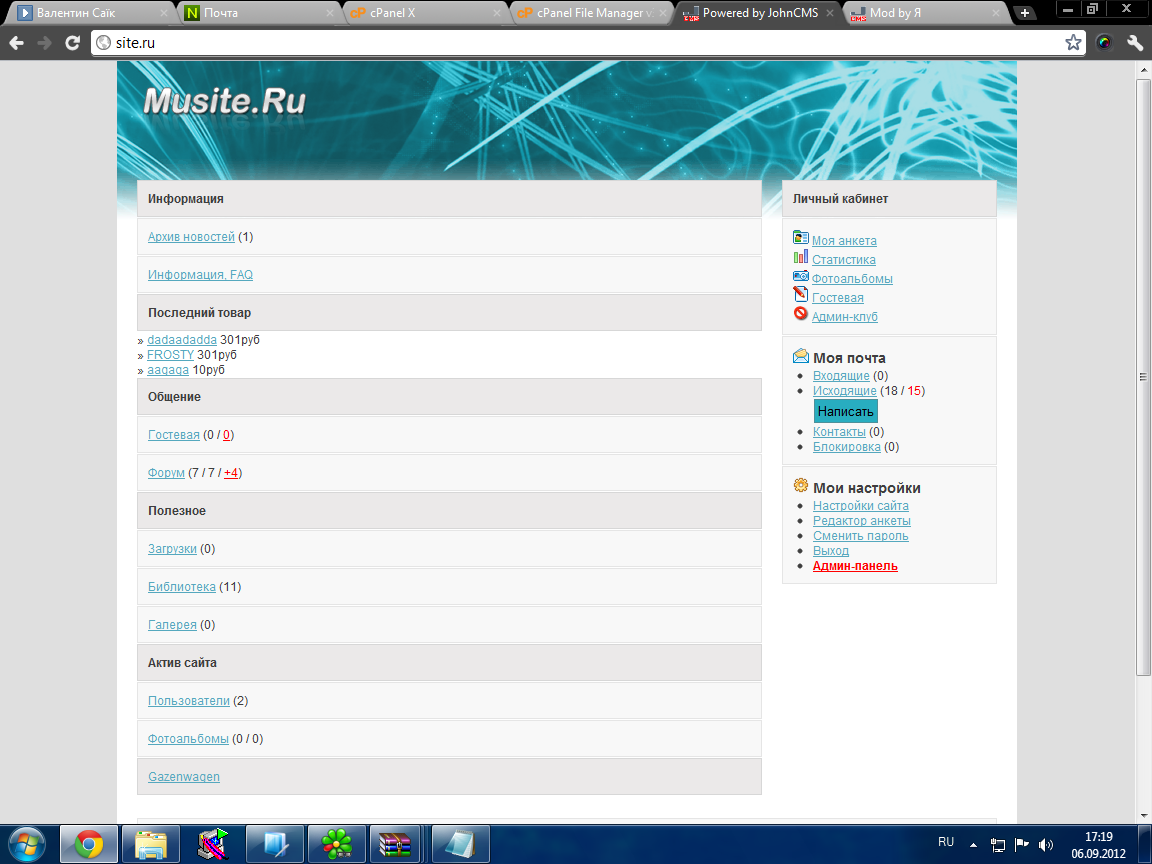This screenshot has width=1152, height=864.
Task: Open the dadaadadda product link
Action: [x=181, y=339]
